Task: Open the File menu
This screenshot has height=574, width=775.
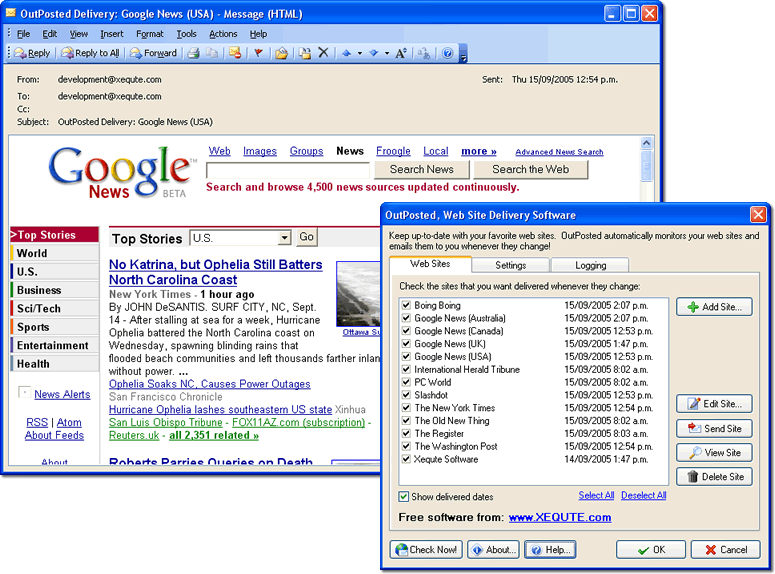Action: tap(24, 34)
